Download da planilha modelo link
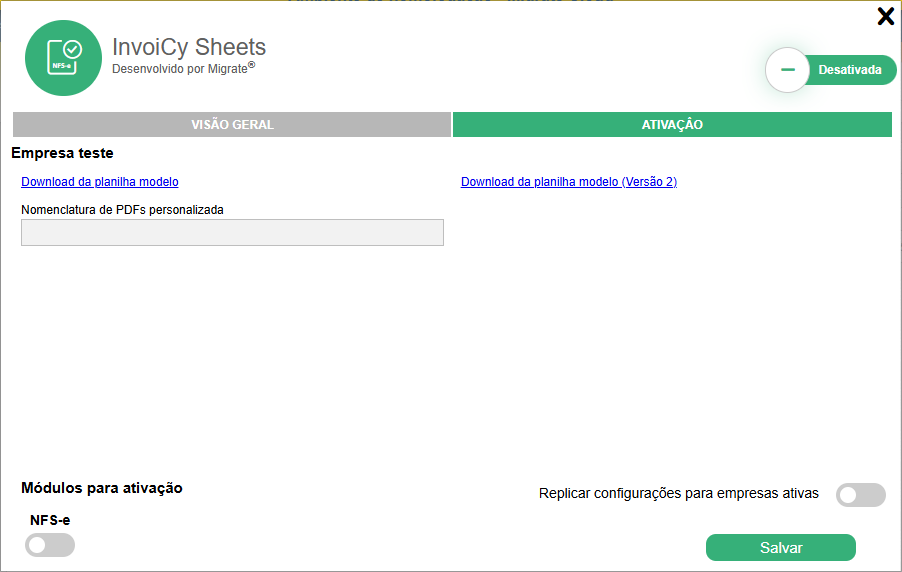 (100, 182)
